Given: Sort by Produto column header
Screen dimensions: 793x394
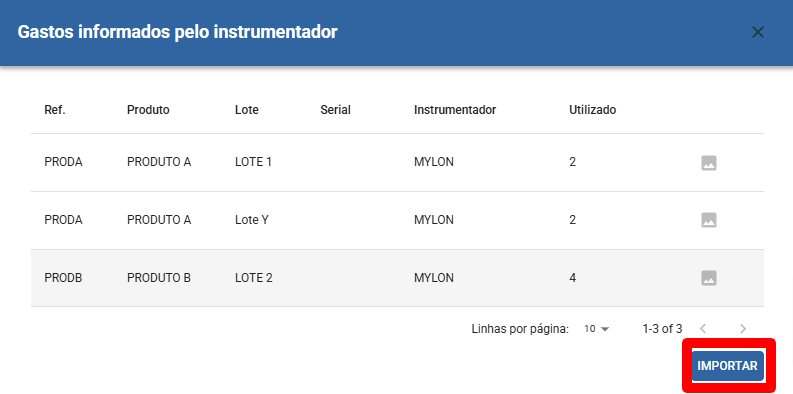Looking at the screenshot, I should click(x=148, y=110).
